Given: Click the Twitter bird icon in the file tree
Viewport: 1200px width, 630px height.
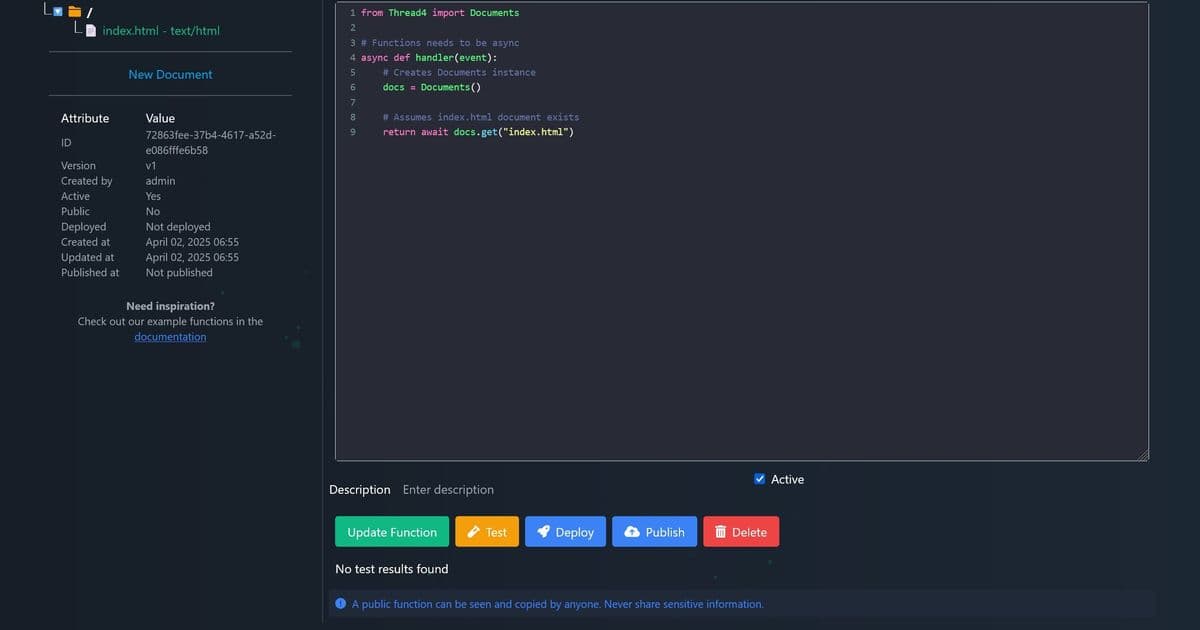Looking at the screenshot, I should [58, 12].
